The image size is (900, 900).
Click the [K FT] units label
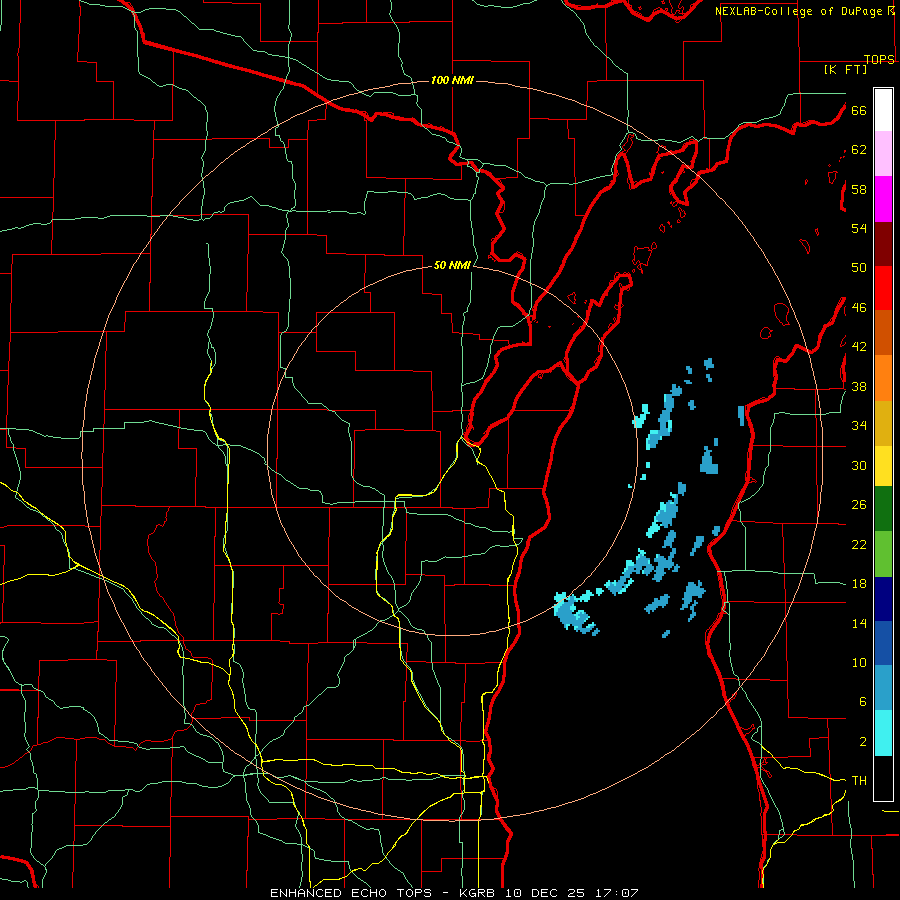pos(845,70)
